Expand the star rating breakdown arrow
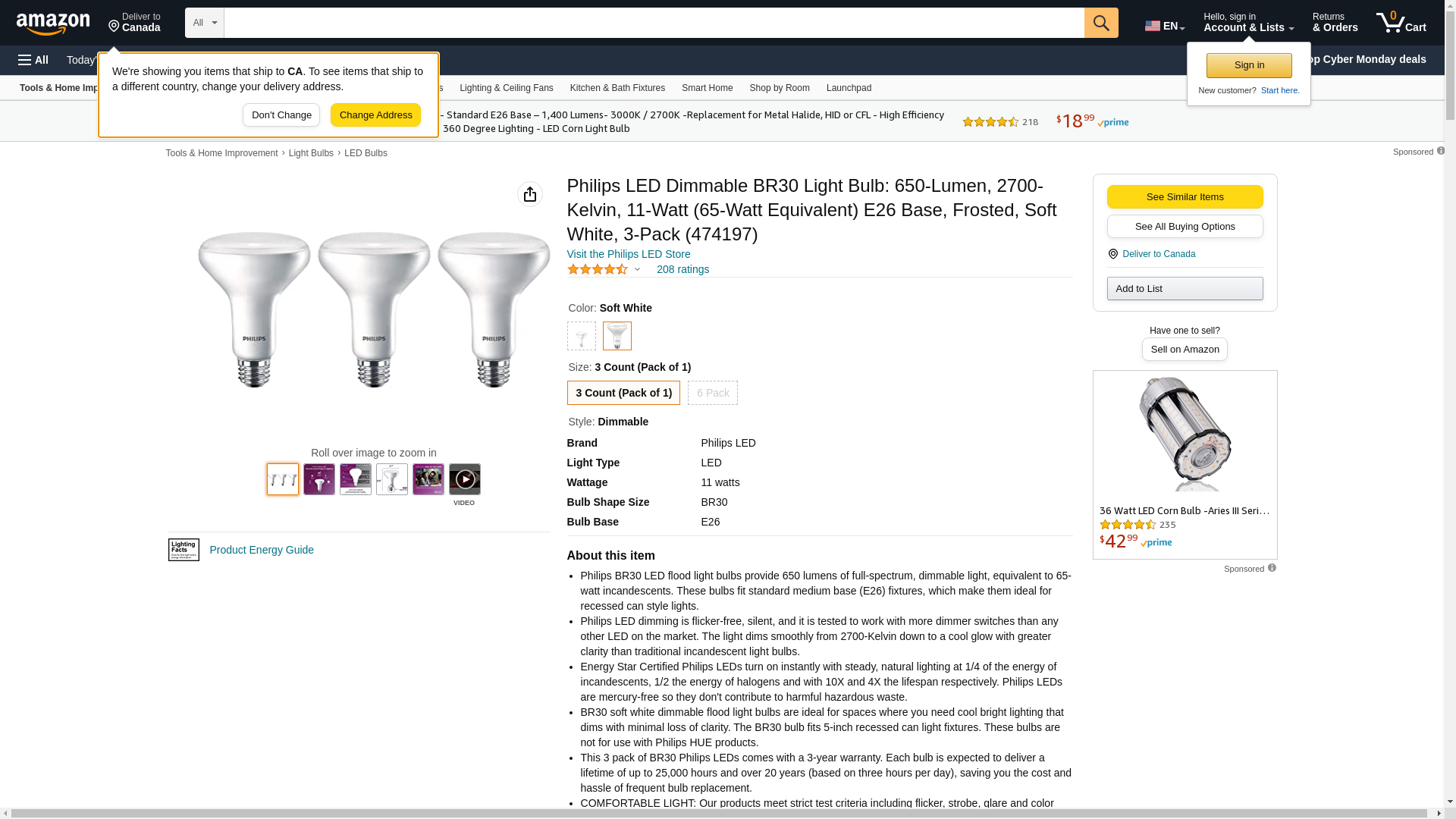 637,269
